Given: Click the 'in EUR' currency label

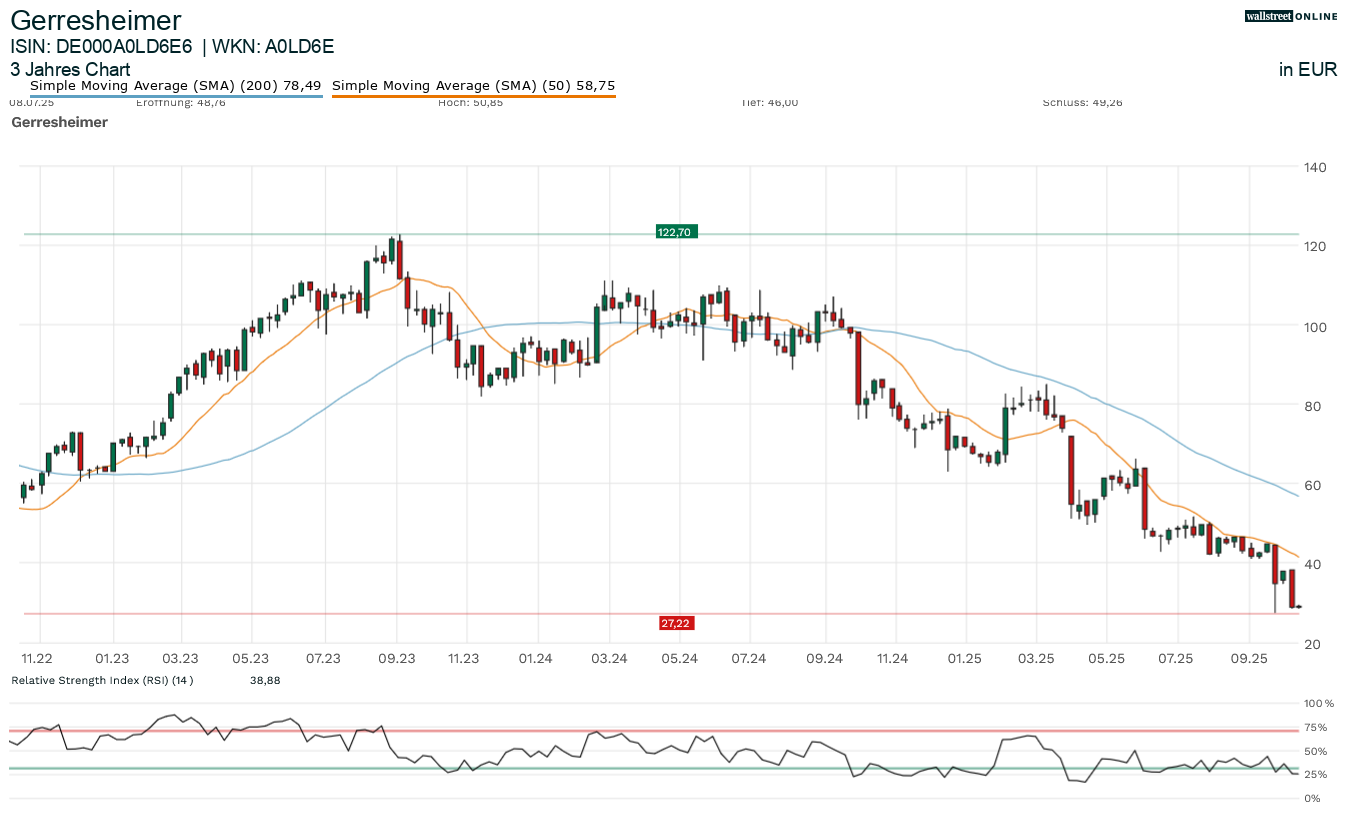Looking at the screenshot, I should [1308, 70].
